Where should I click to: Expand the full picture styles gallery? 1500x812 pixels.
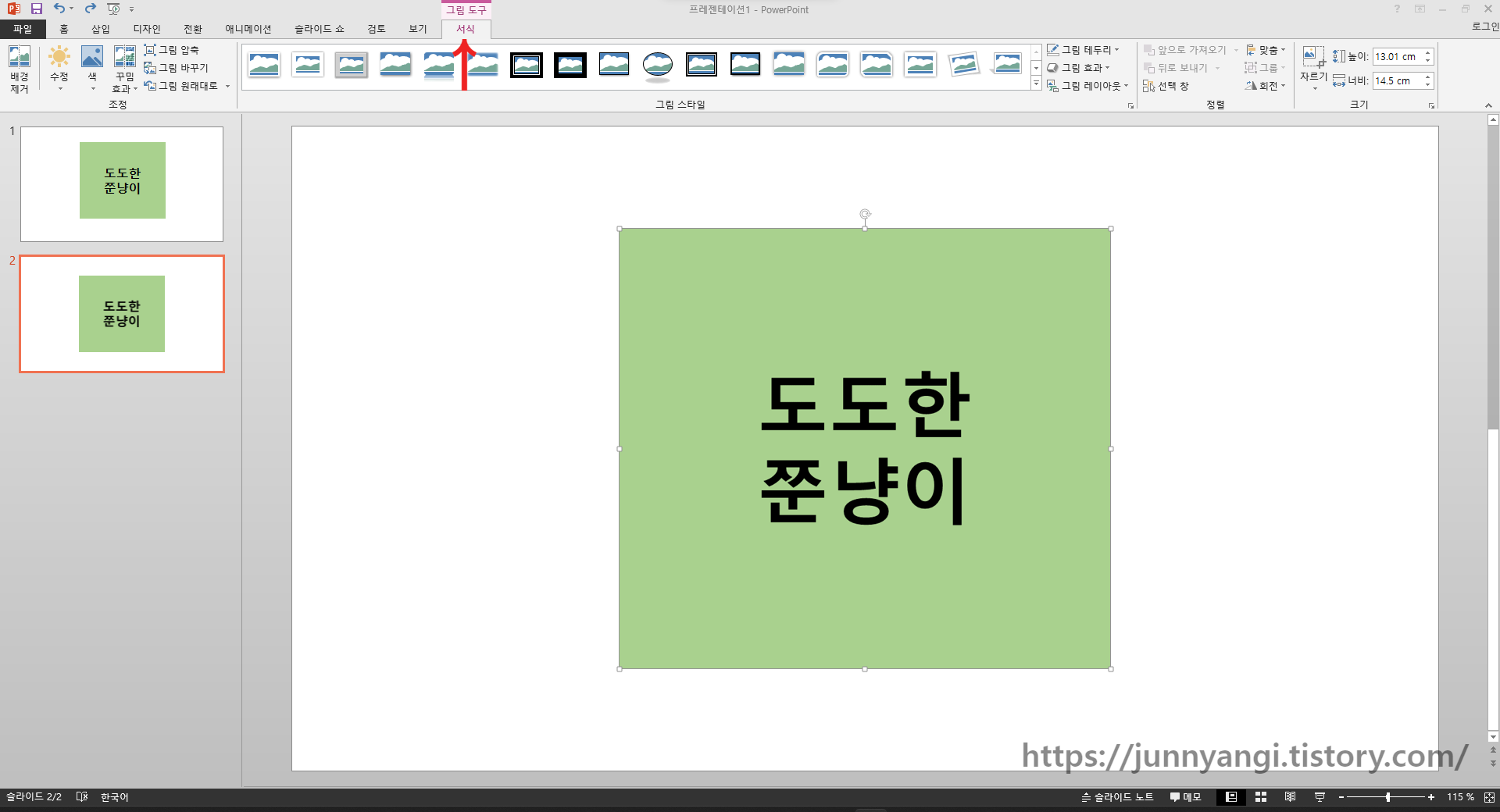pos(1036,84)
